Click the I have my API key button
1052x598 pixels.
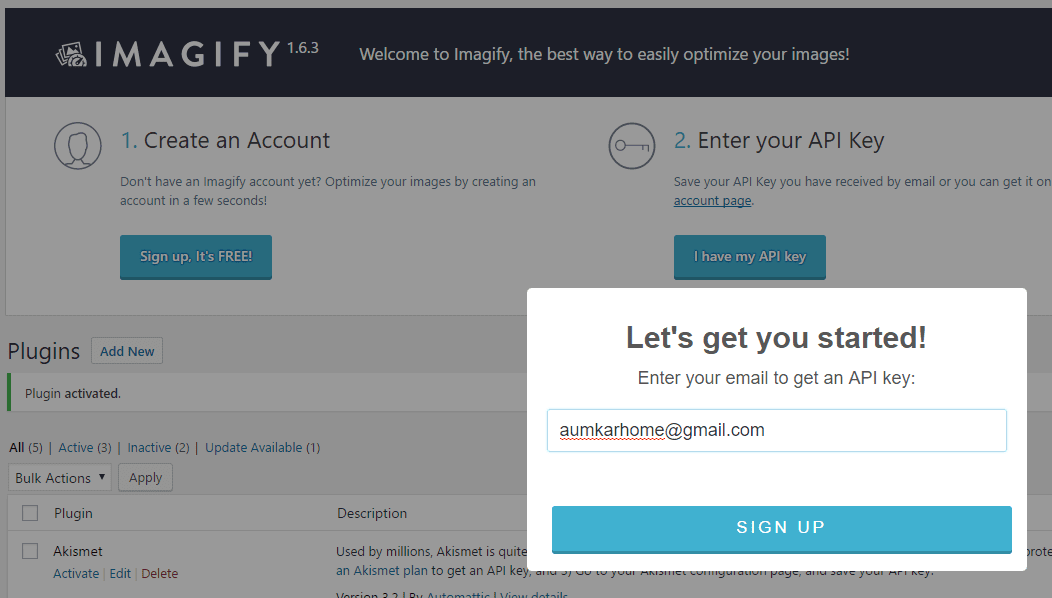pyautogui.click(x=749, y=257)
